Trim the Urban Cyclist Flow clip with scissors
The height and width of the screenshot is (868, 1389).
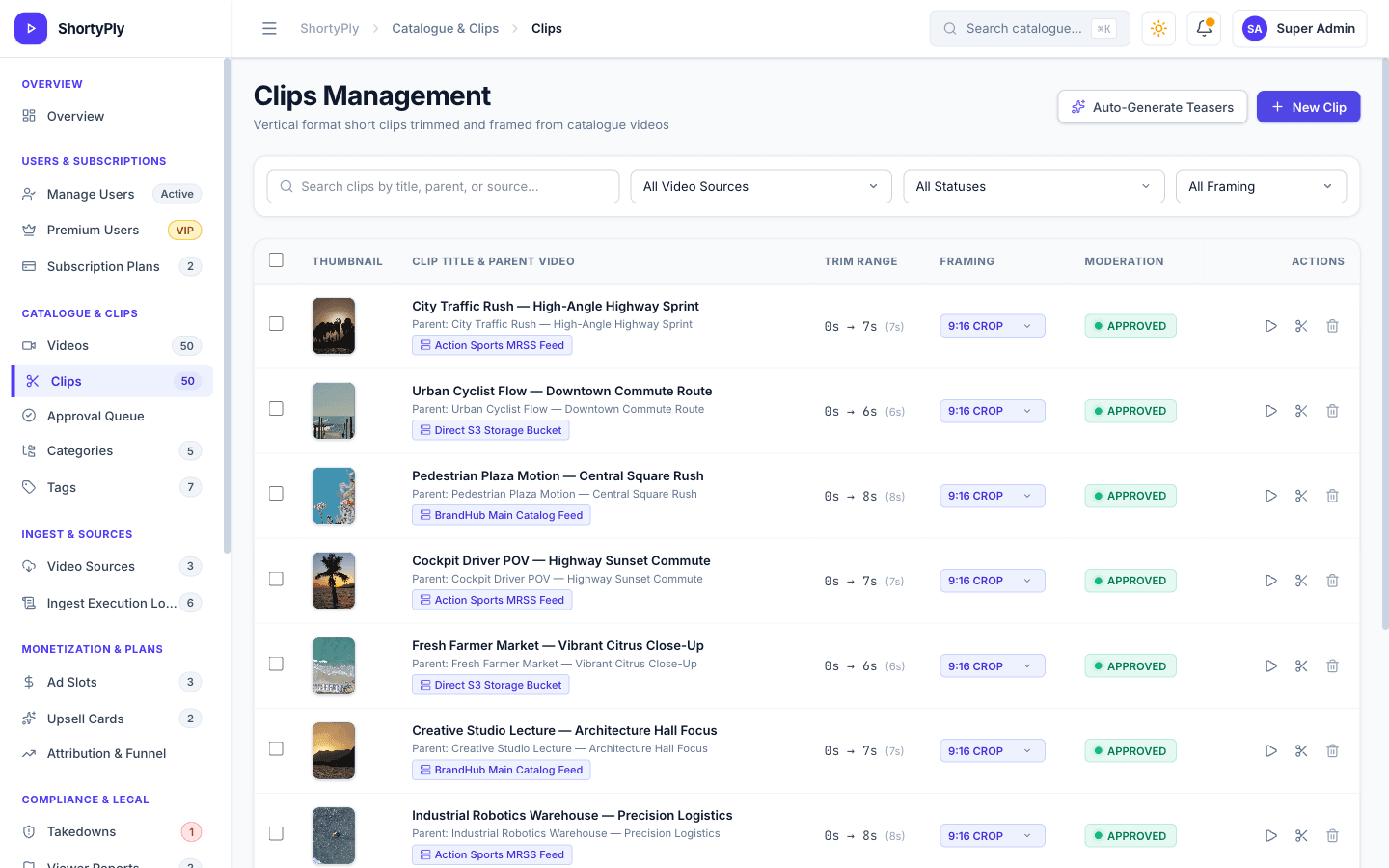click(x=1301, y=411)
